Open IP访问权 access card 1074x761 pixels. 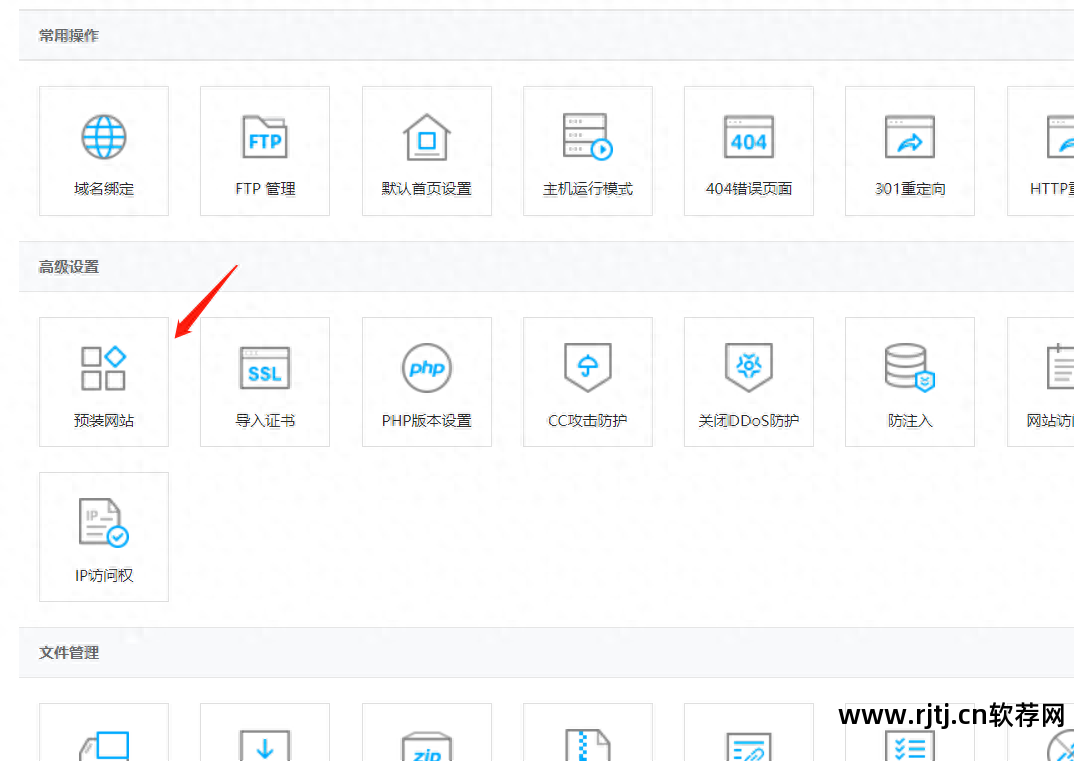click(x=103, y=536)
